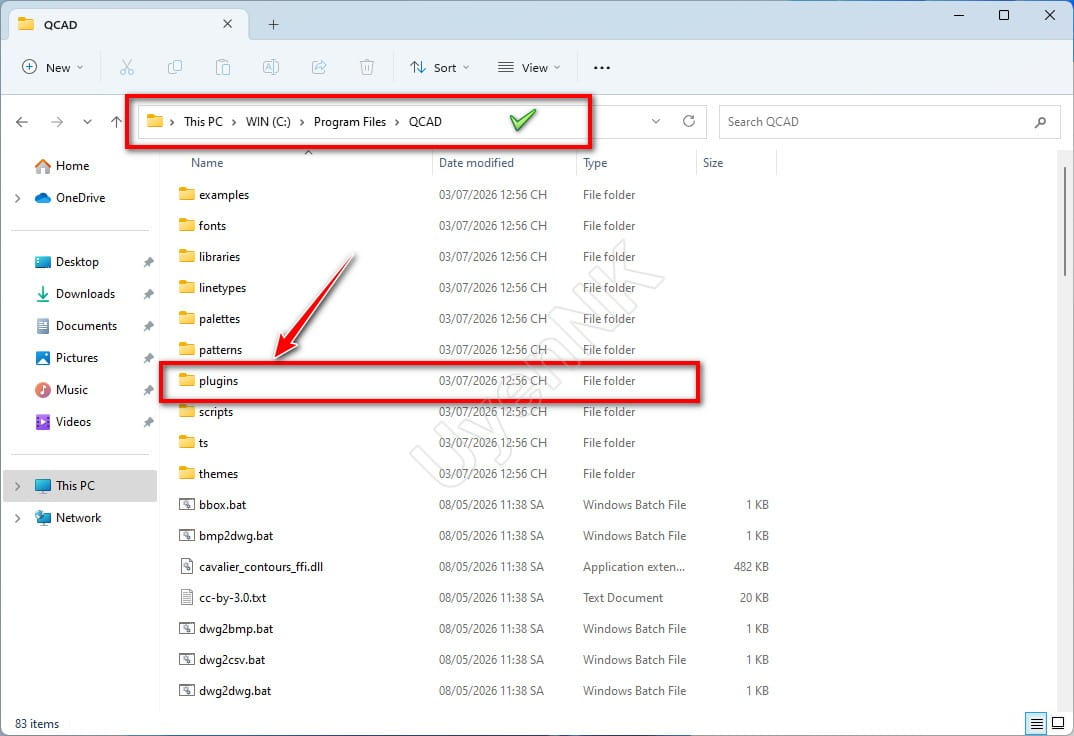Select the bbox.bat file icon
1074x736 pixels.
pyautogui.click(x=186, y=505)
